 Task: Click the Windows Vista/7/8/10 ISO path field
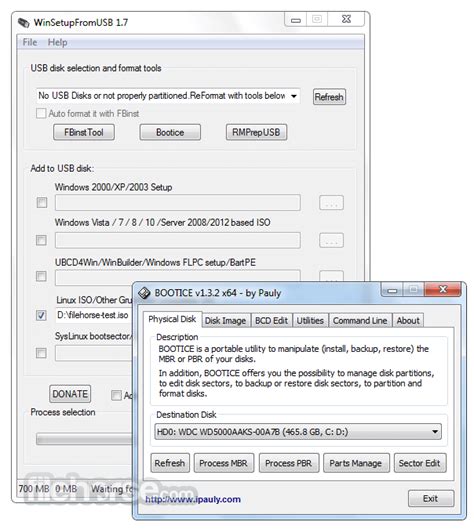pos(178,240)
